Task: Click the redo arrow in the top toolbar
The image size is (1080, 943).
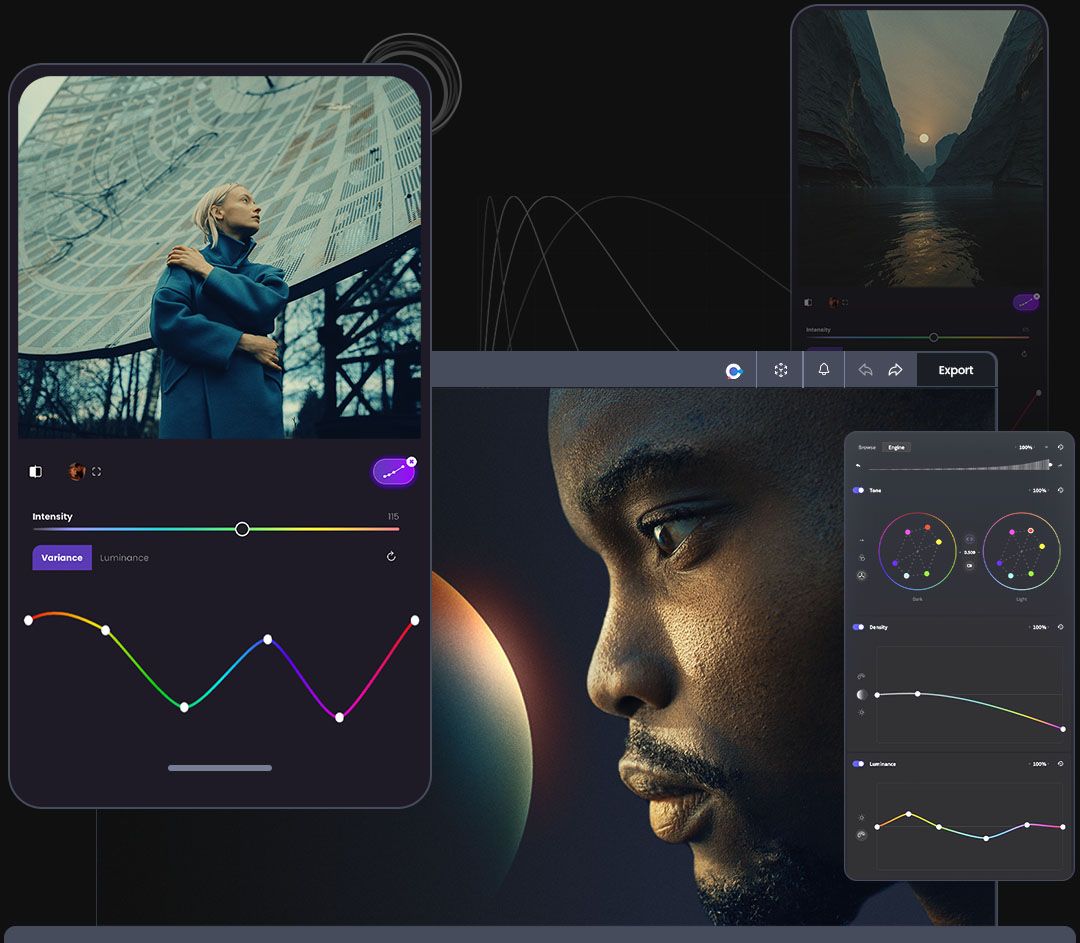Action: point(896,369)
